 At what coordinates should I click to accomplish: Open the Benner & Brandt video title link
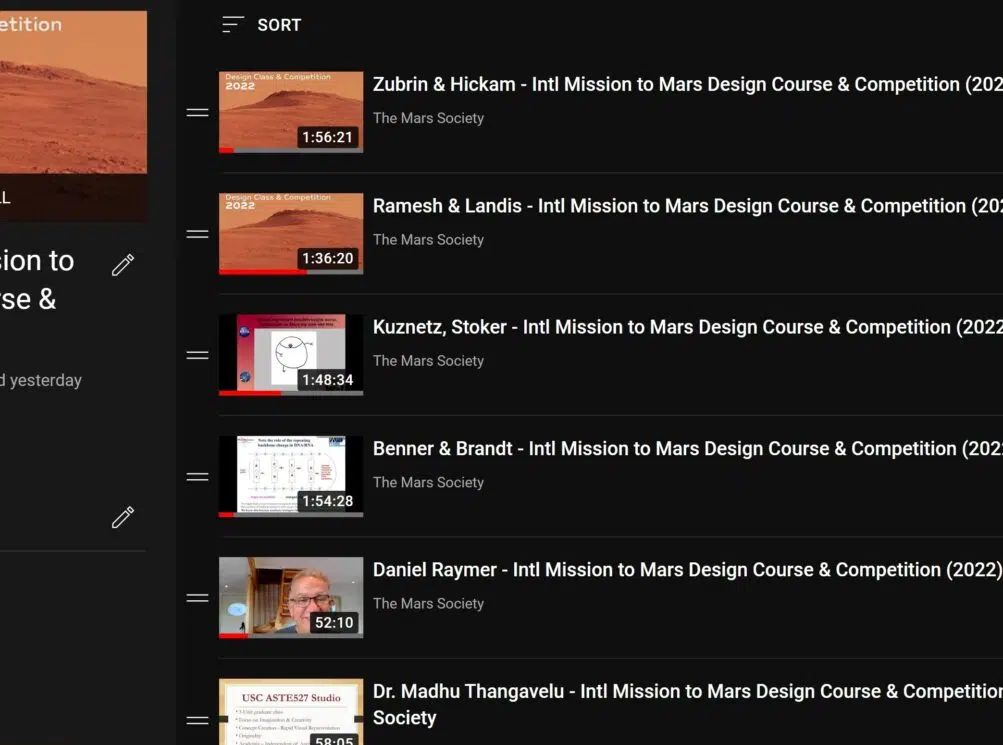pos(688,449)
